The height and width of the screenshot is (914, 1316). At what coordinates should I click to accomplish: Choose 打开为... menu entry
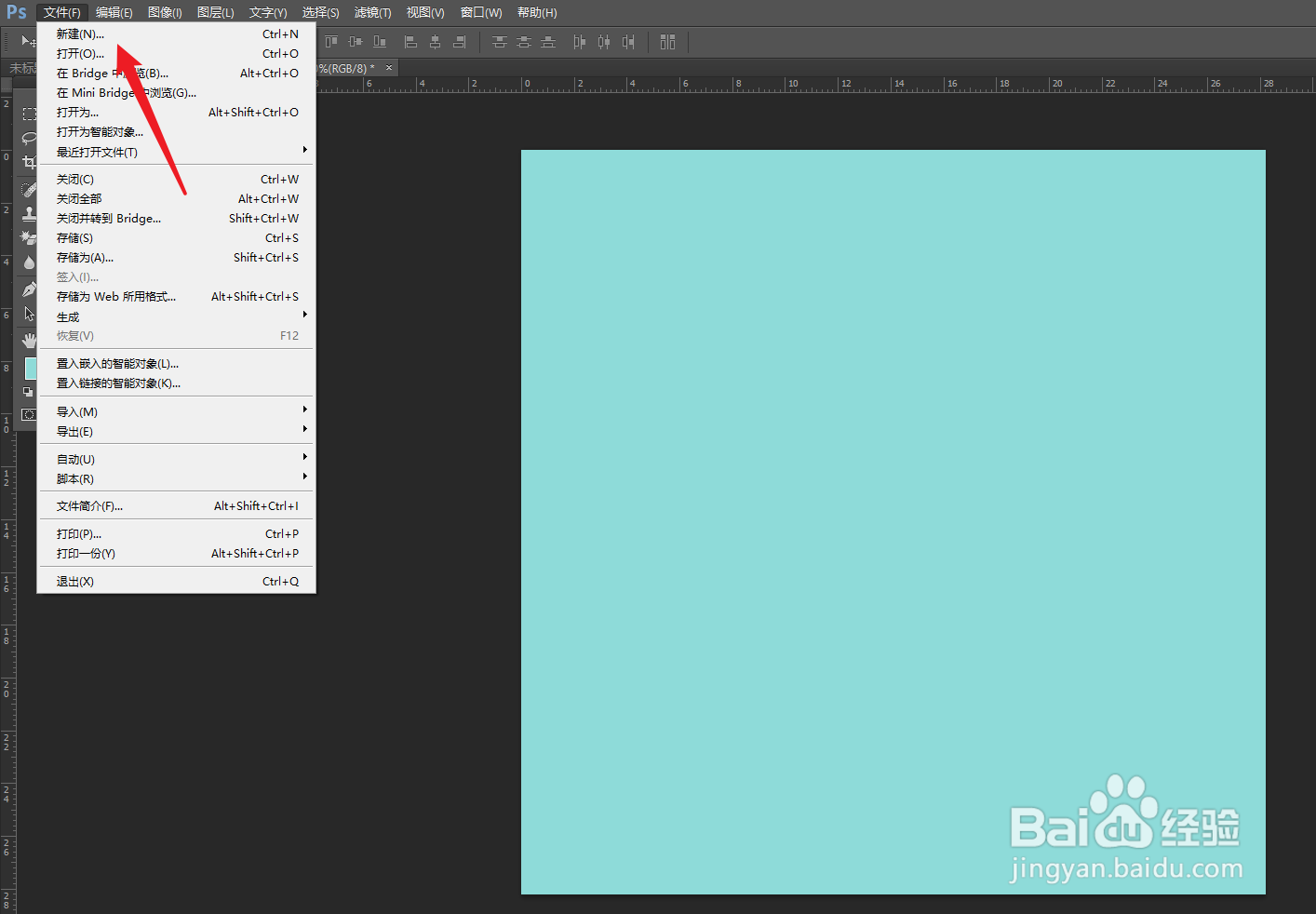(177, 112)
